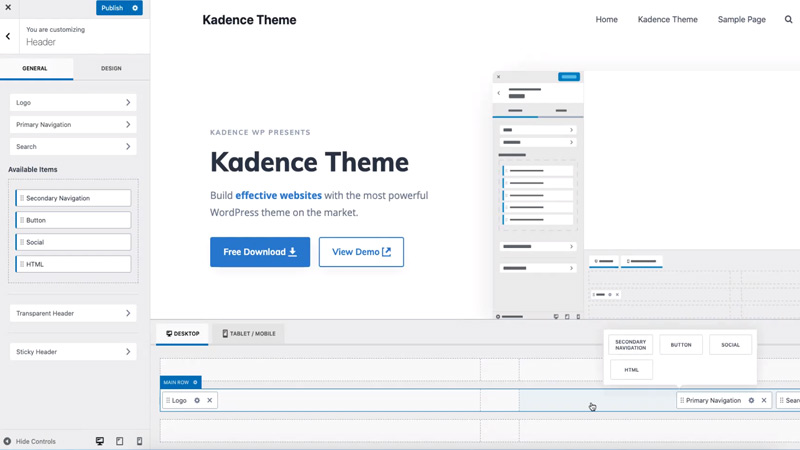Open the Sample Page link

(741, 19)
